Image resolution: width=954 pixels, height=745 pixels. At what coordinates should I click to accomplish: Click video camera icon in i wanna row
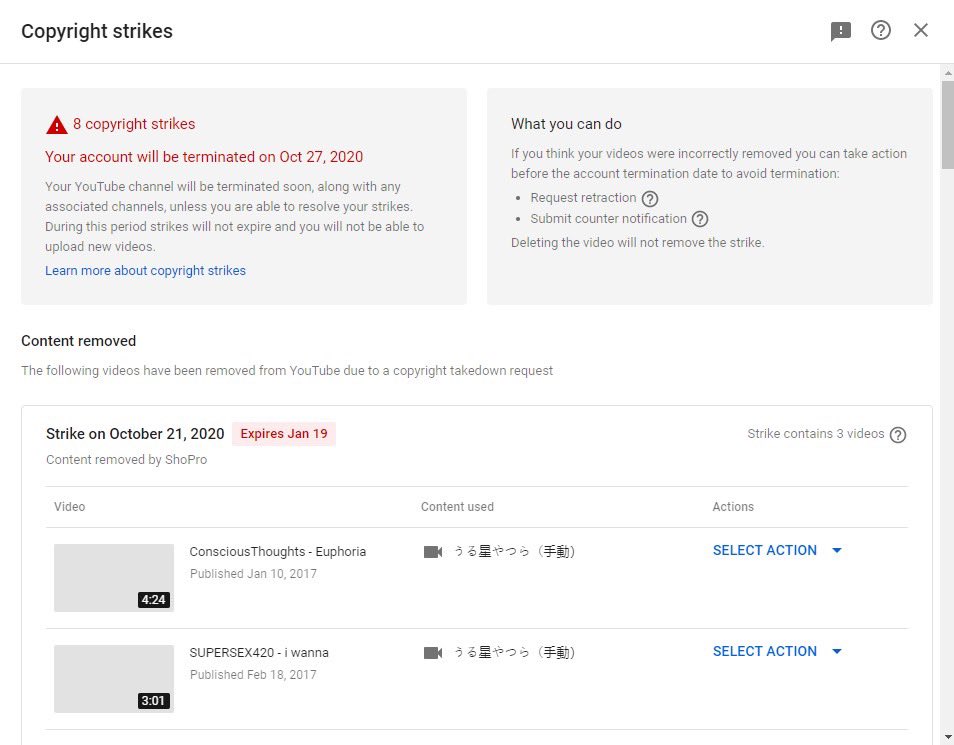point(433,653)
